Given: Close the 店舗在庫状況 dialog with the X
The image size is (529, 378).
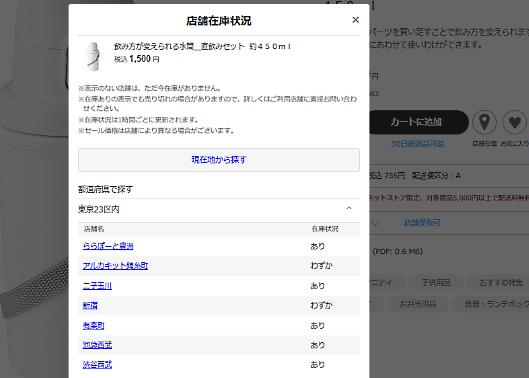Looking at the screenshot, I should pos(355,20).
